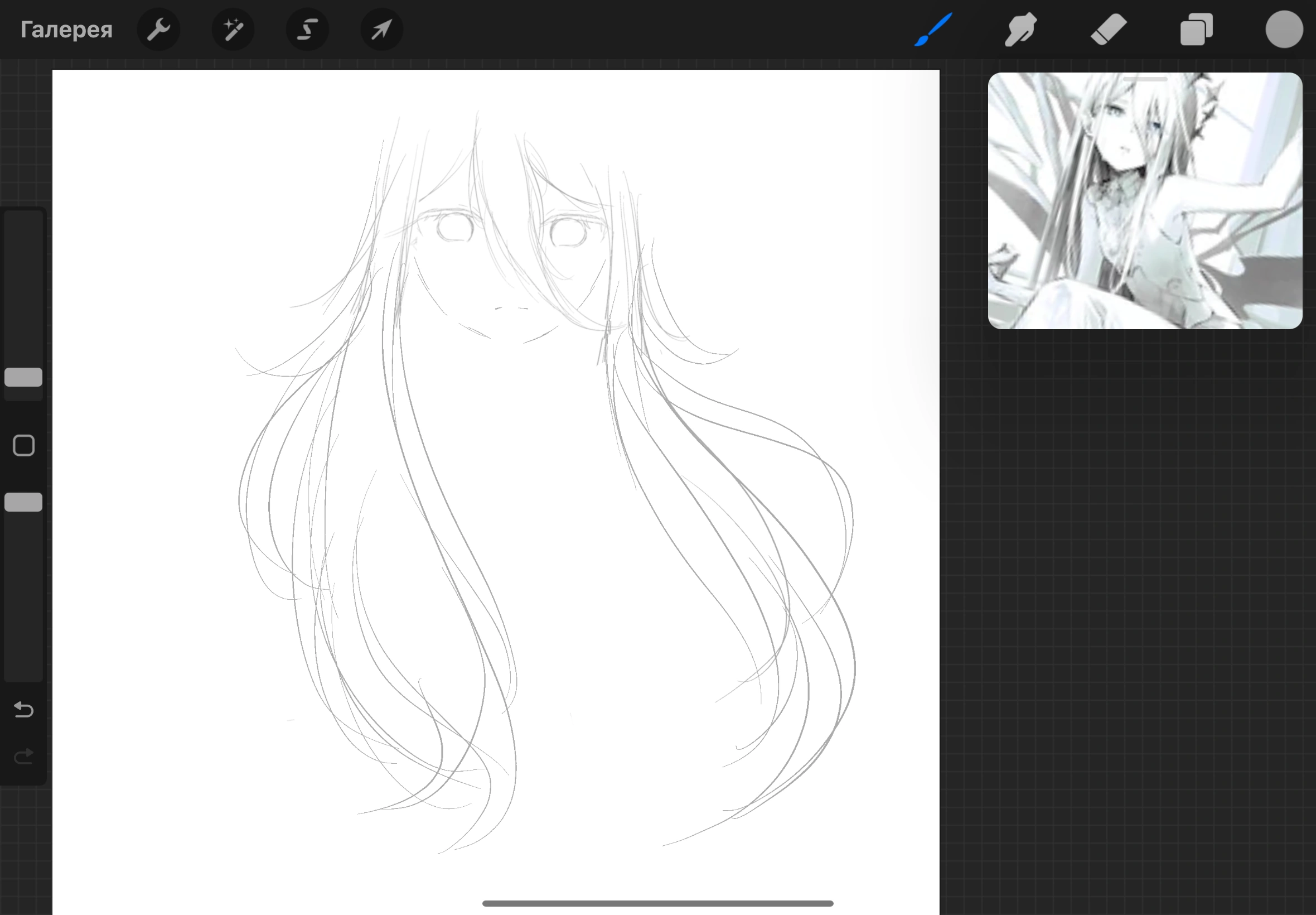Open the Actions wrench menu

tap(159, 29)
